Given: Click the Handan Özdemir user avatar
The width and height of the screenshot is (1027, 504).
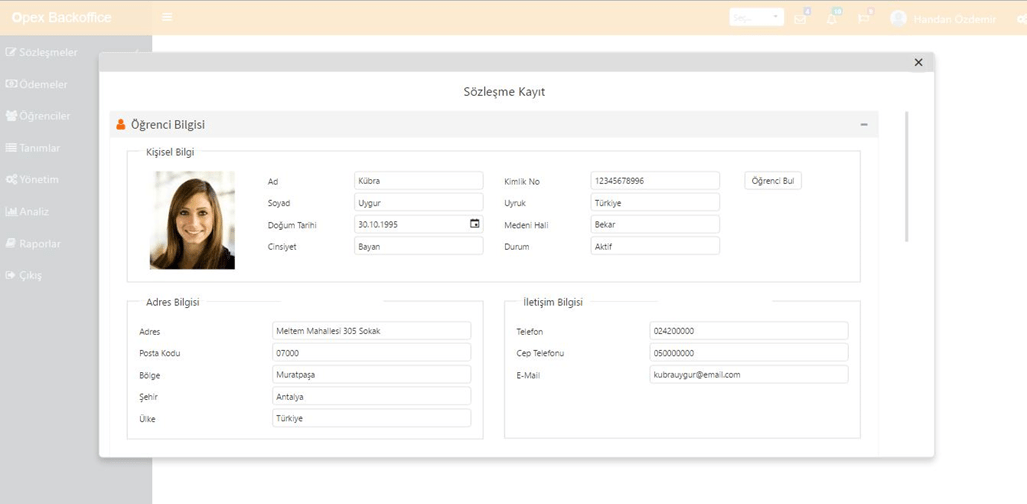Looking at the screenshot, I should tap(898, 18).
